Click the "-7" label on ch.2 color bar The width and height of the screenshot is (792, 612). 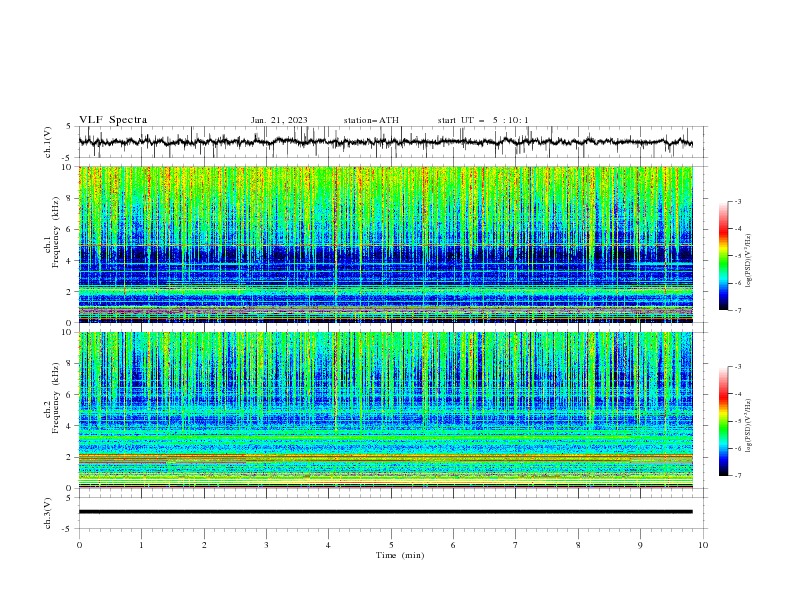738,475
